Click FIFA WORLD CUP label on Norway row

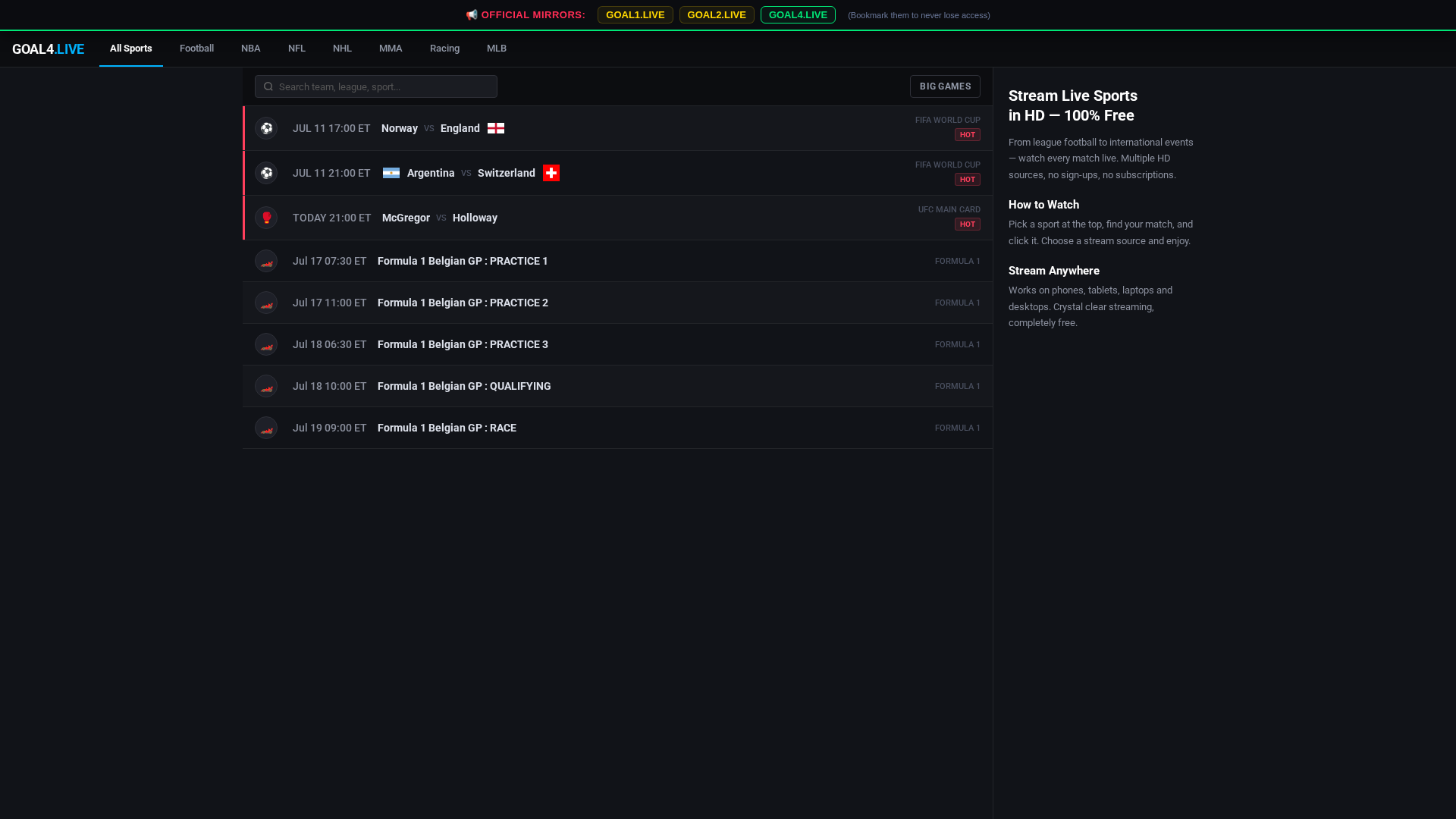tap(948, 120)
